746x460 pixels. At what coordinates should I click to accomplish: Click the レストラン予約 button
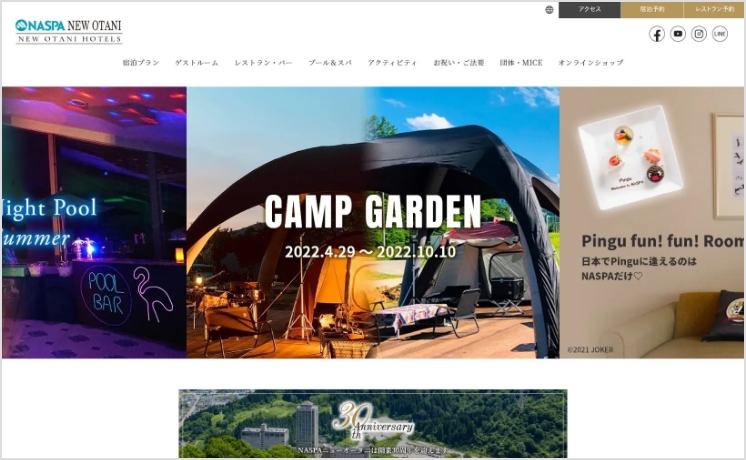[x=714, y=10]
